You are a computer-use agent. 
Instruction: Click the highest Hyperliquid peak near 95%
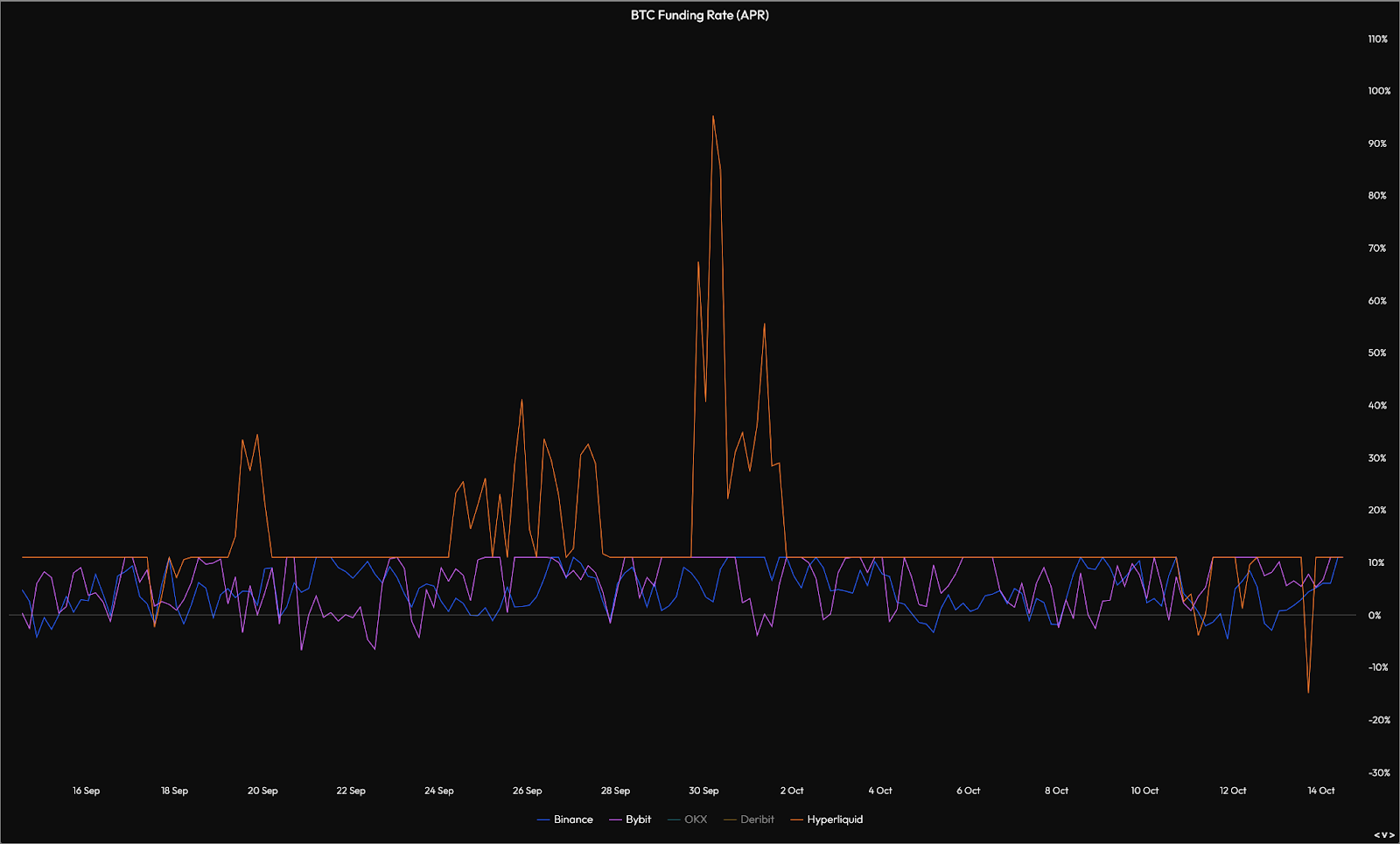point(713,116)
